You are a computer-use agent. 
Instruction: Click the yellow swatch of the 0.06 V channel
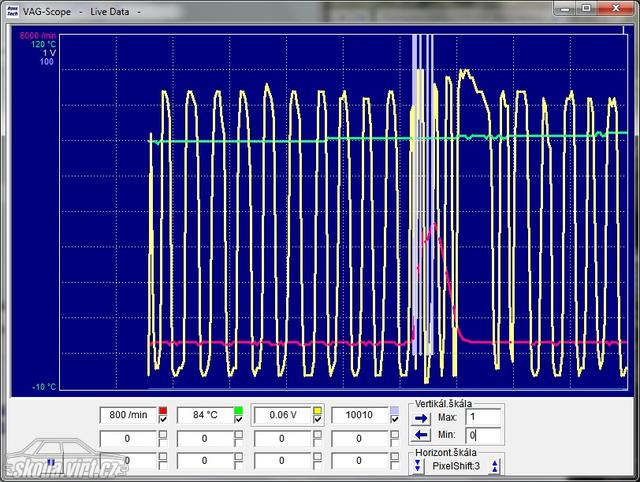318,410
